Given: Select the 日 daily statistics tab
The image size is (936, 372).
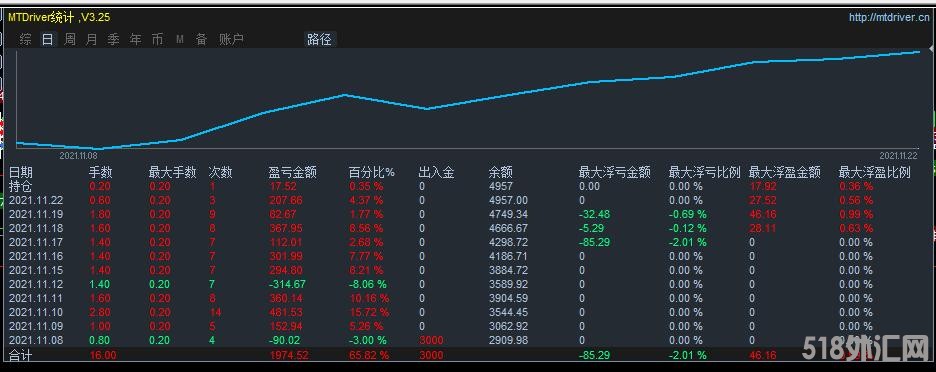Looking at the screenshot, I should [x=47, y=39].
